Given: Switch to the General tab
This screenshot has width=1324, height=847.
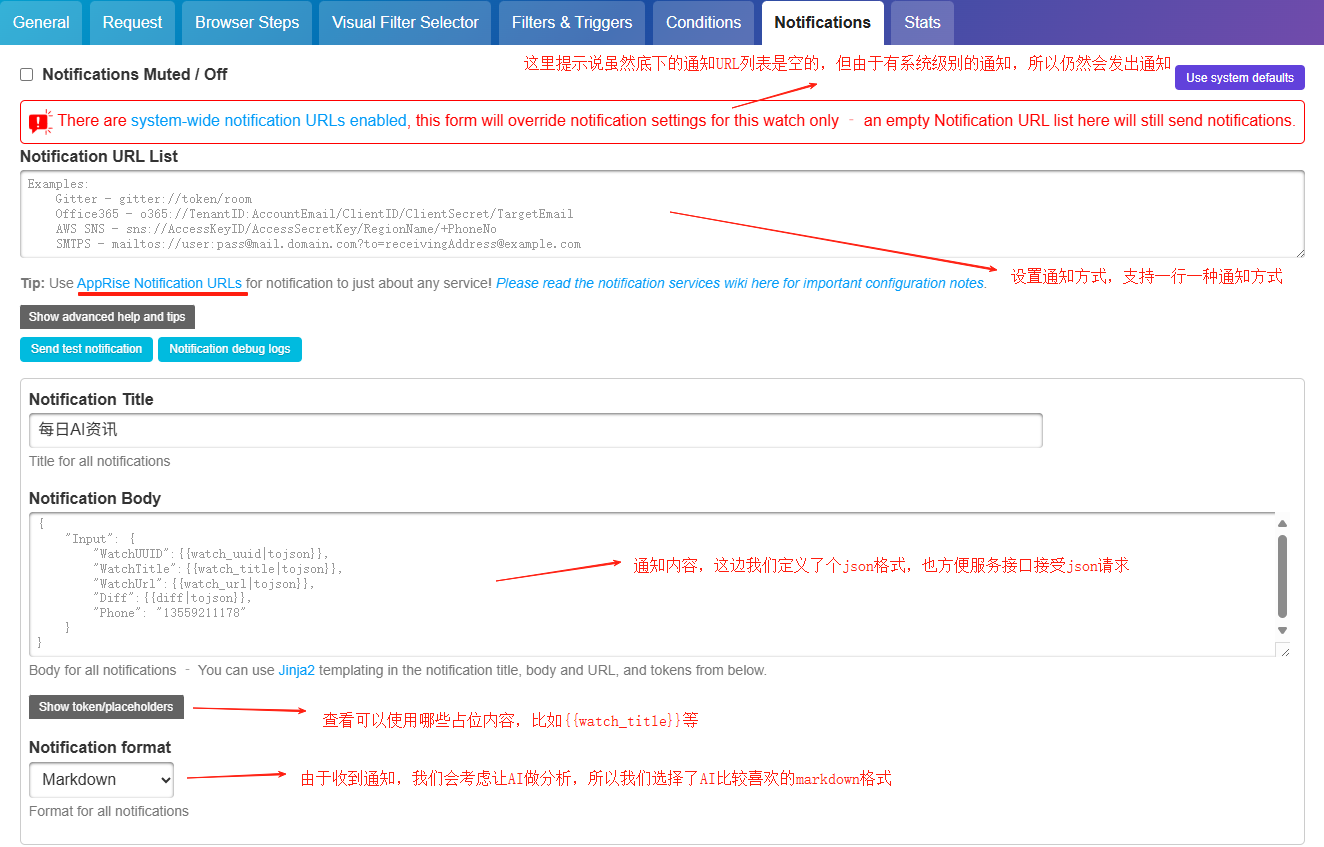Looking at the screenshot, I should (41, 22).
